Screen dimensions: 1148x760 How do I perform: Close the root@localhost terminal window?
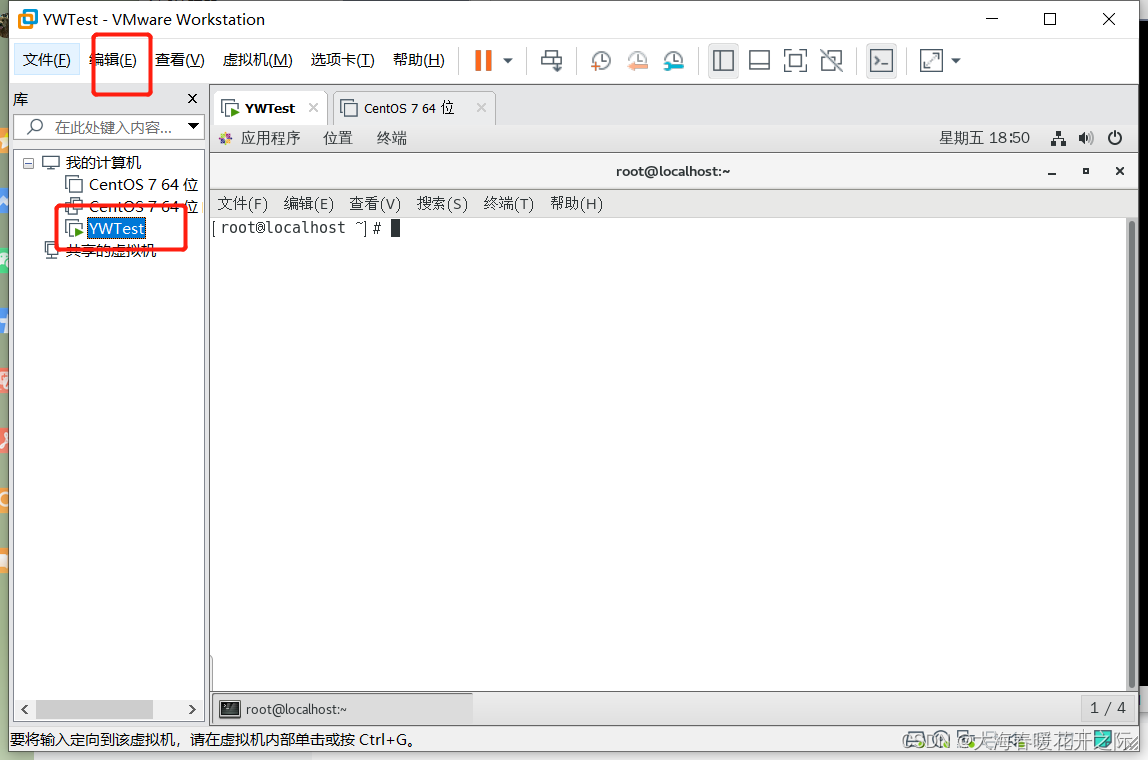coord(1119,171)
